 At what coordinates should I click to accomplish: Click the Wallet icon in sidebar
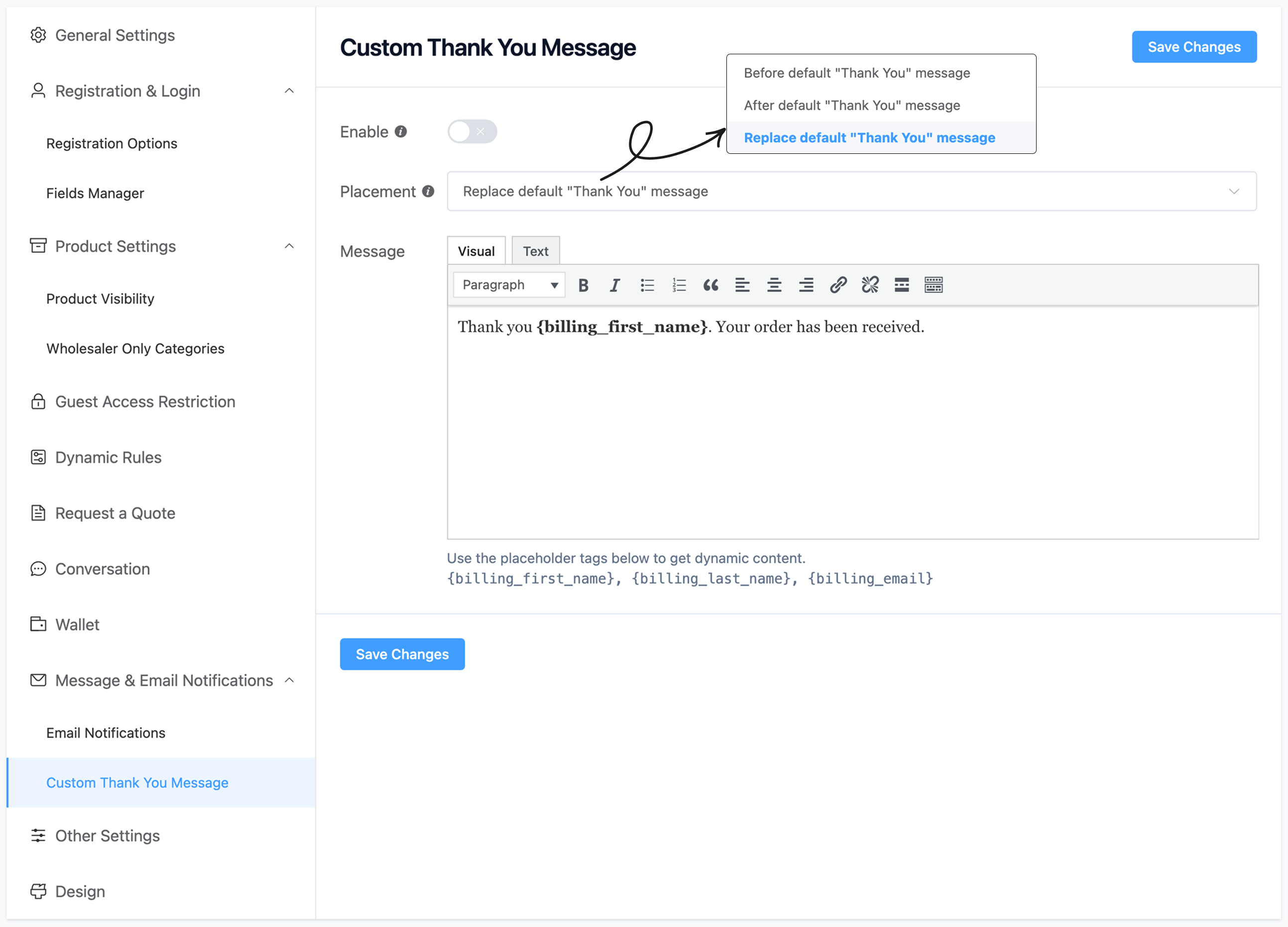click(38, 624)
